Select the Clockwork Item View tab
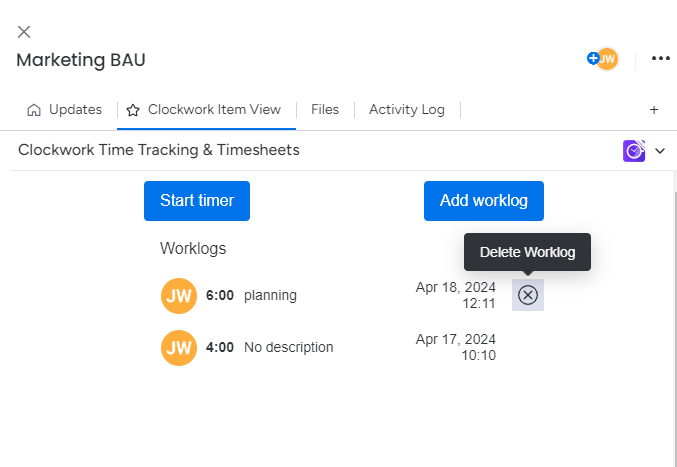This screenshot has width=677, height=467. click(206, 110)
